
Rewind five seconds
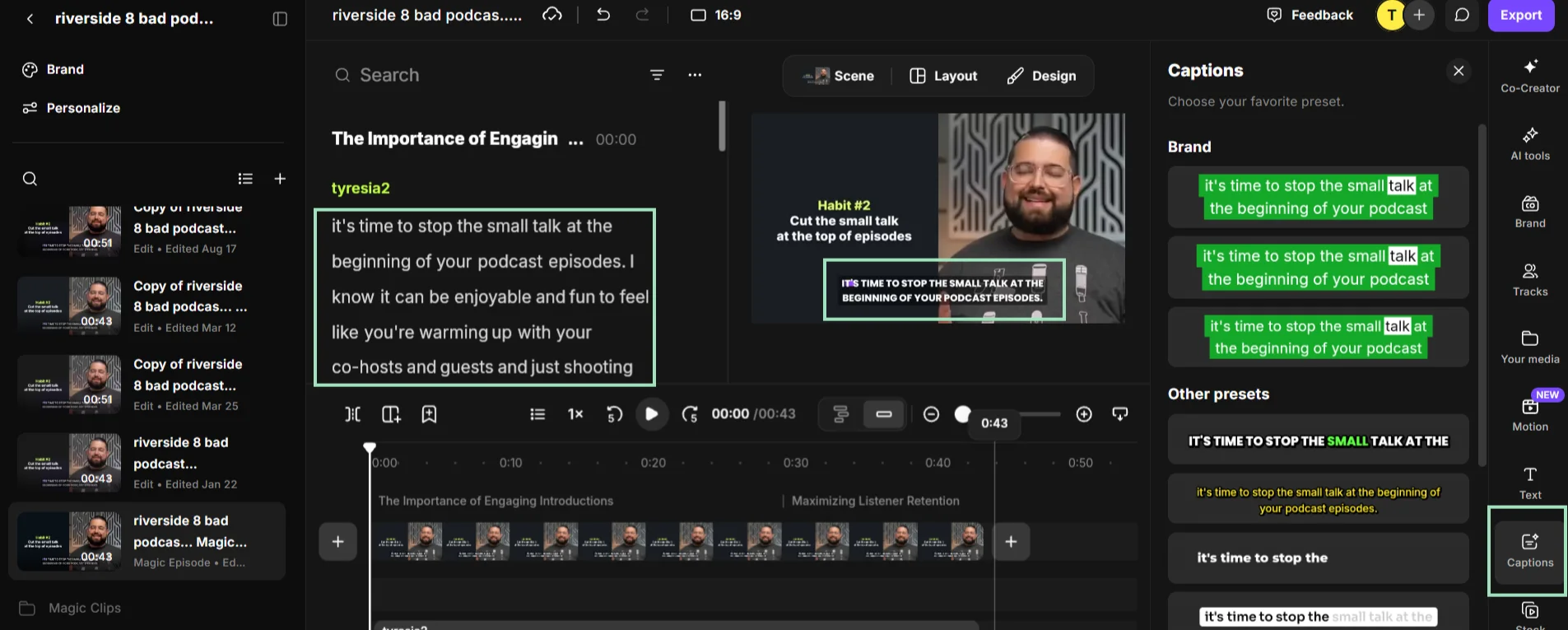point(614,414)
